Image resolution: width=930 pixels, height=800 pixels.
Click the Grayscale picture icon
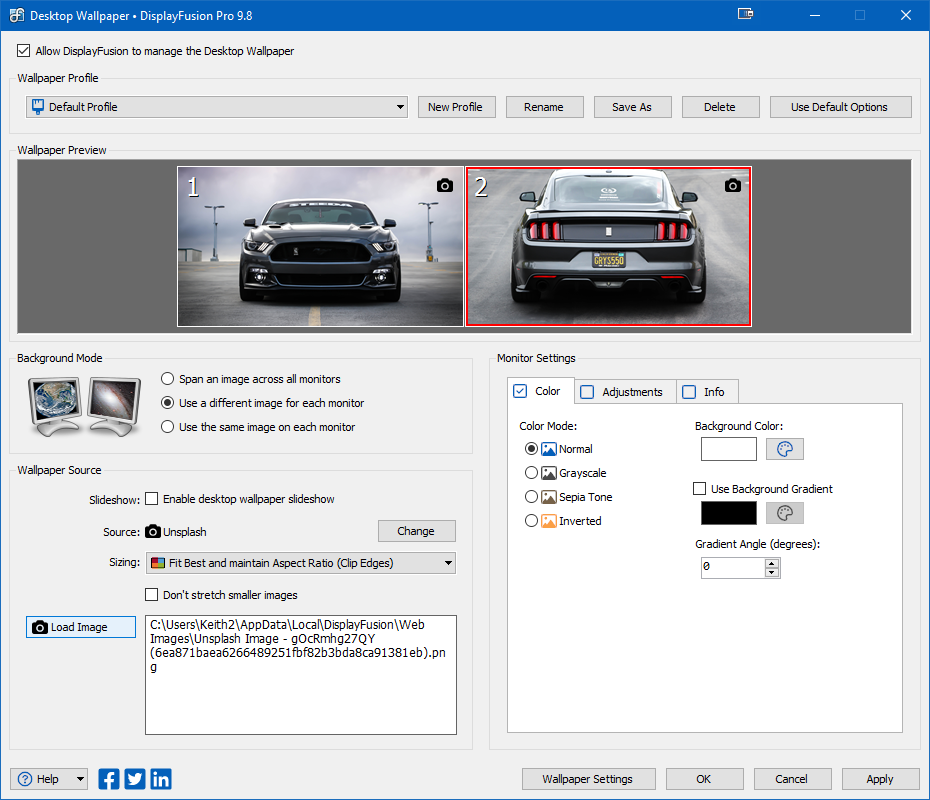coord(549,473)
